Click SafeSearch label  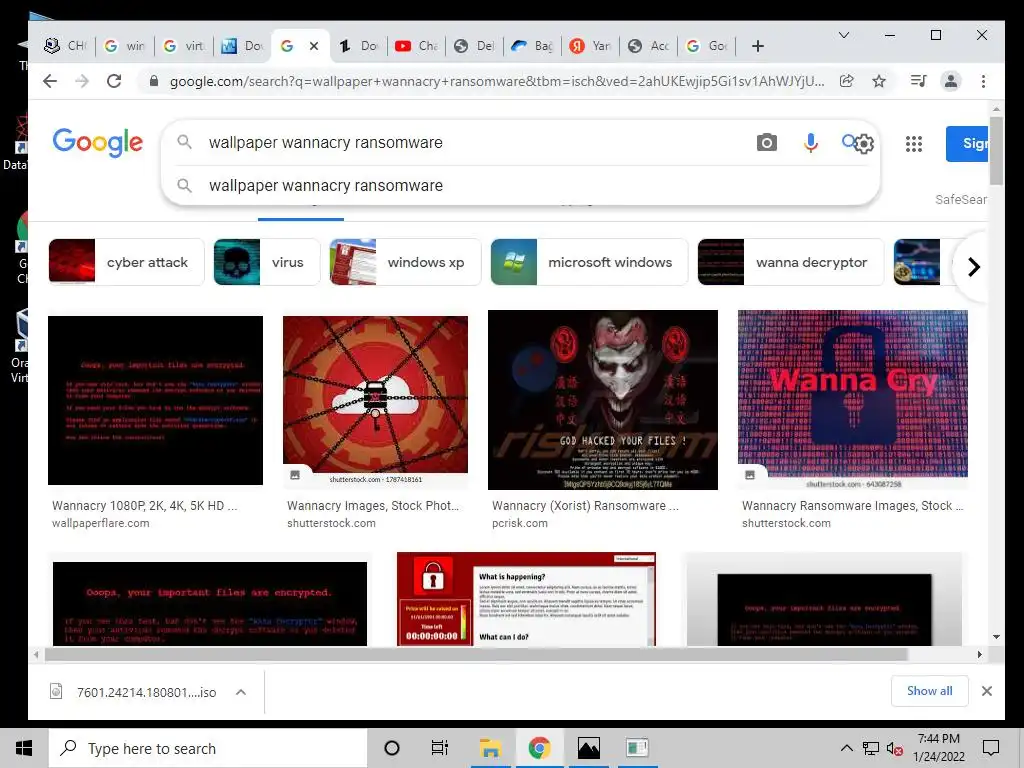(961, 200)
